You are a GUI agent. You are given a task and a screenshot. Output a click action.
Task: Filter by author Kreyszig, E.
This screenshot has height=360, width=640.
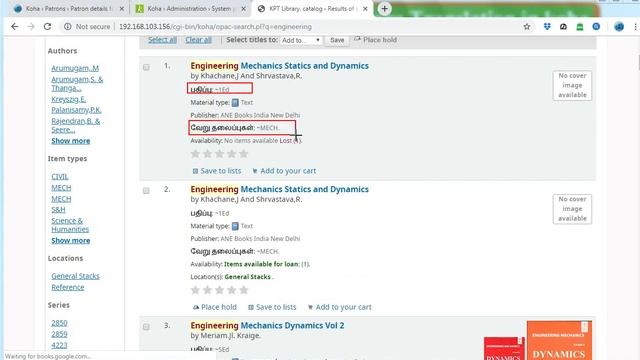pos(69,99)
